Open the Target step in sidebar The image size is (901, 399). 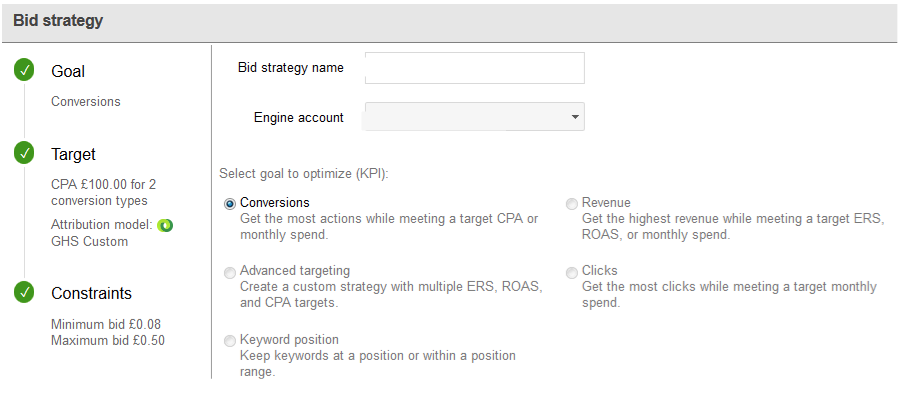coord(74,154)
